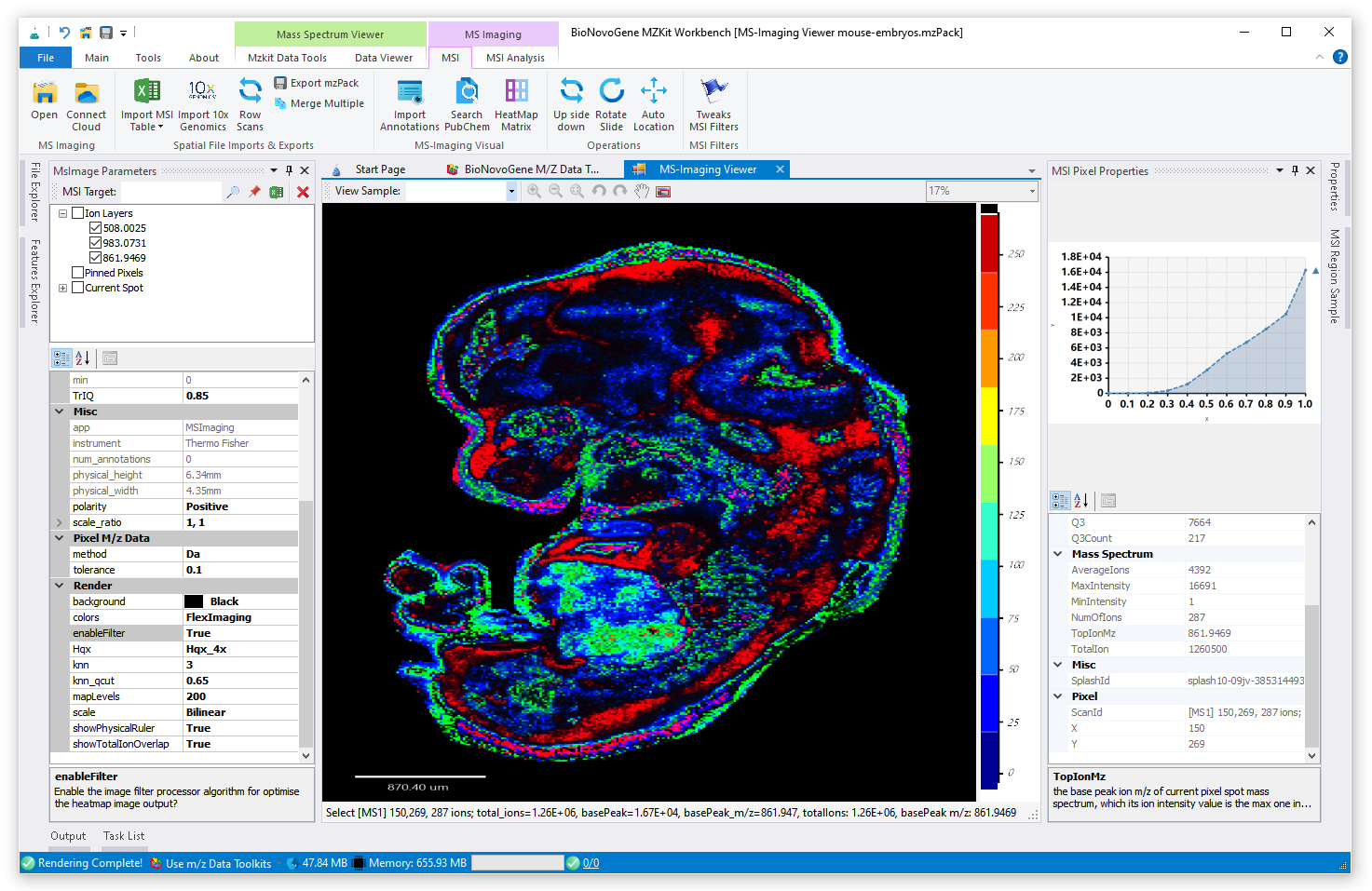Image resolution: width=1372 pixels, height=891 pixels.
Task: Click the HeatMap Matrix icon
Action: (x=516, y=91)
